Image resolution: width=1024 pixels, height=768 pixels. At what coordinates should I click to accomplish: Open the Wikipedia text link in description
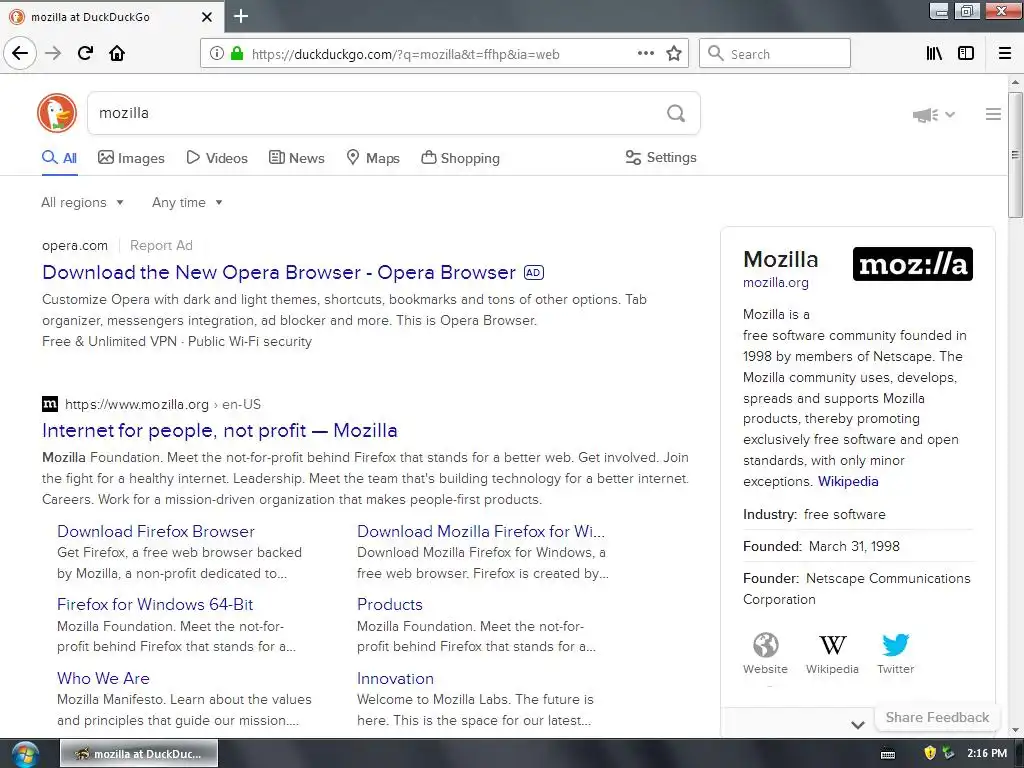click(848, 481)
